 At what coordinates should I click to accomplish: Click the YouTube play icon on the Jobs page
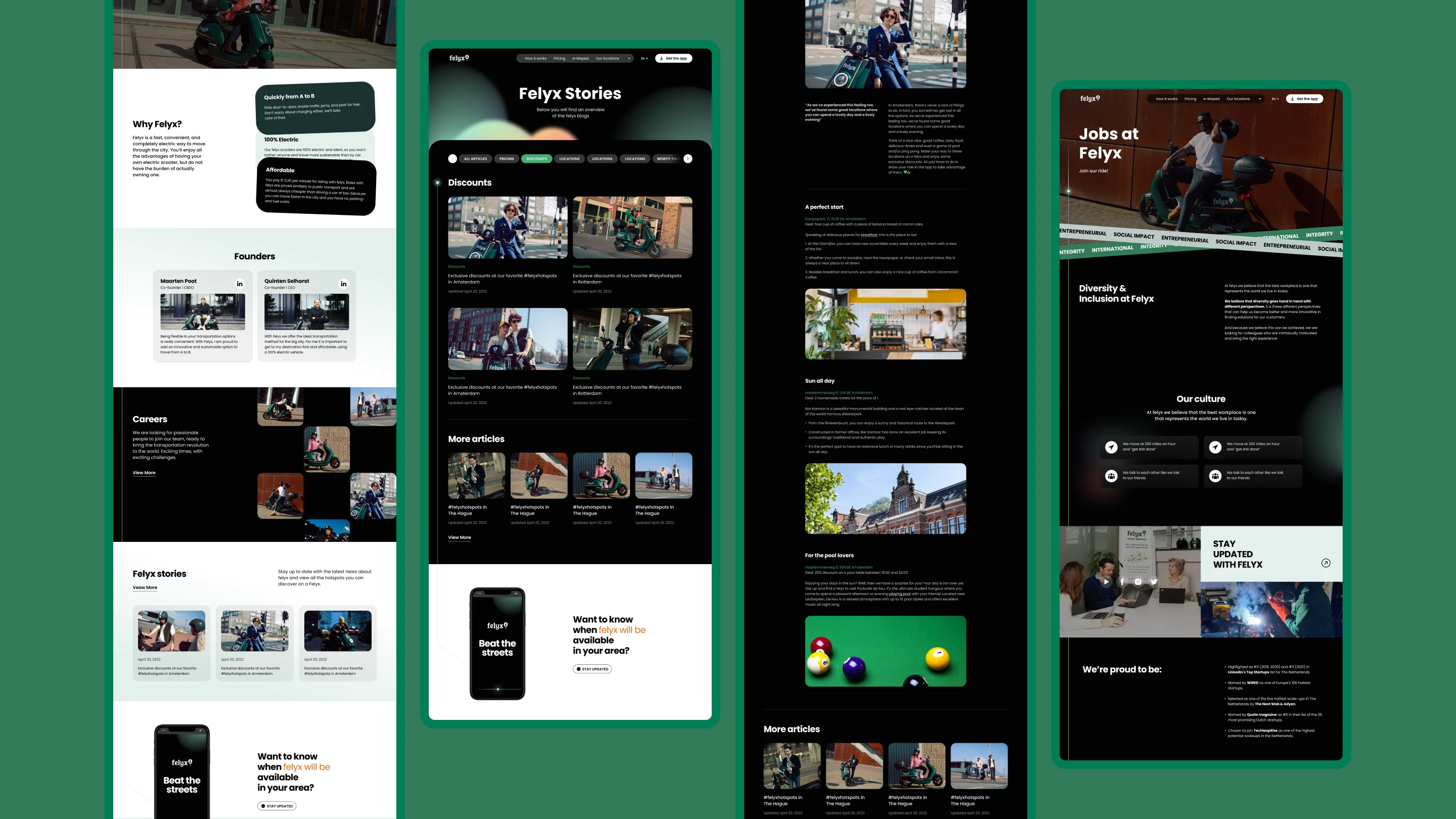click(1106, 581)
